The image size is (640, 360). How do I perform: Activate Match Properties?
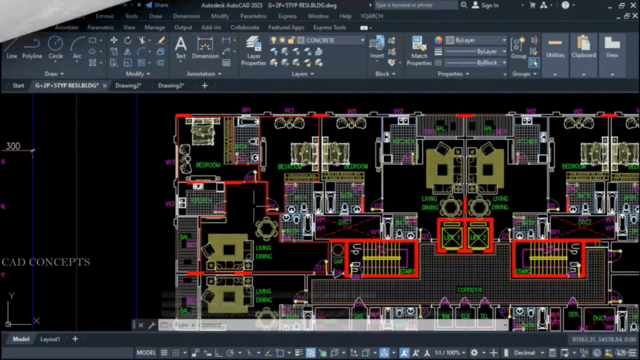coord(419,51)
